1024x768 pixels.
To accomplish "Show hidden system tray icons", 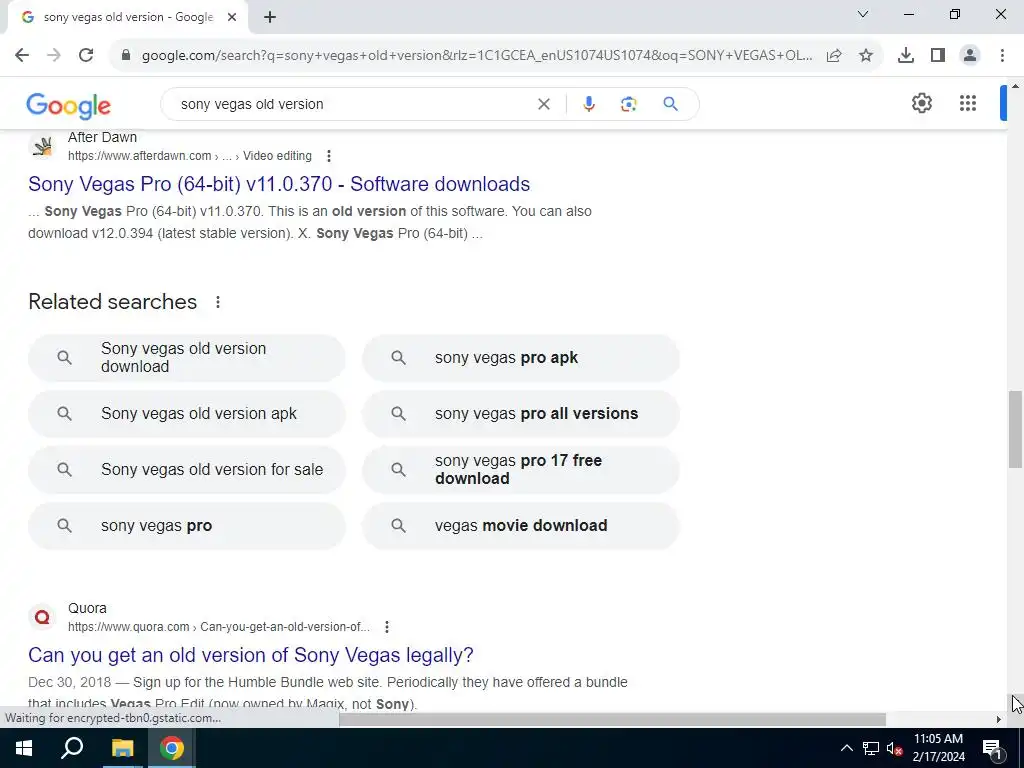I will click(846, 748).
